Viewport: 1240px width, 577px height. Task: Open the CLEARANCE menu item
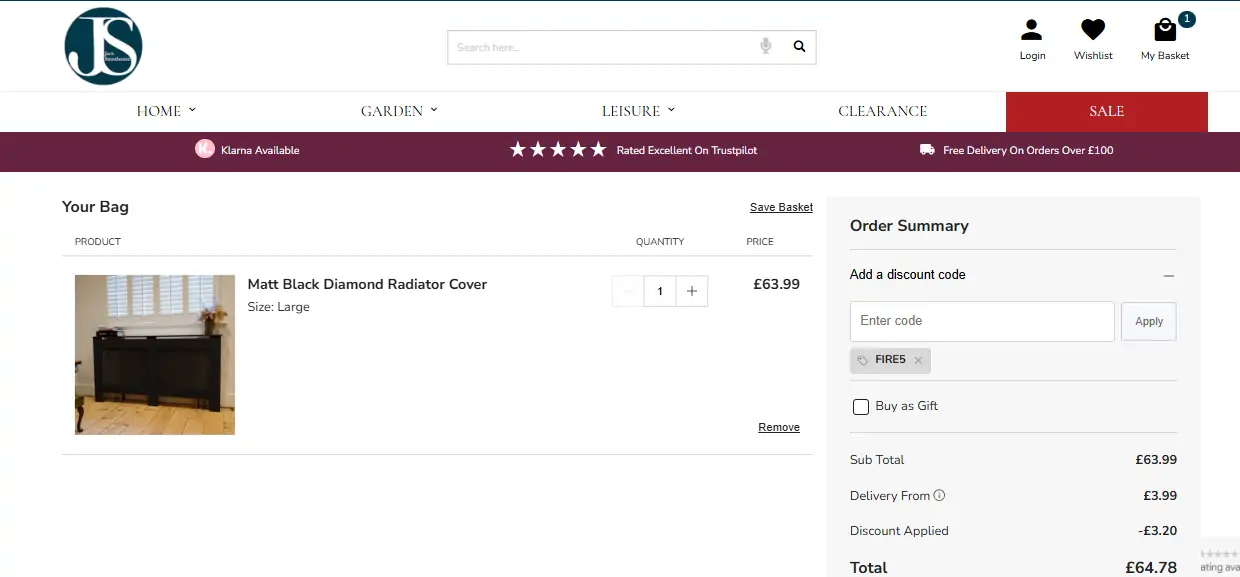[x=882, y=111]
